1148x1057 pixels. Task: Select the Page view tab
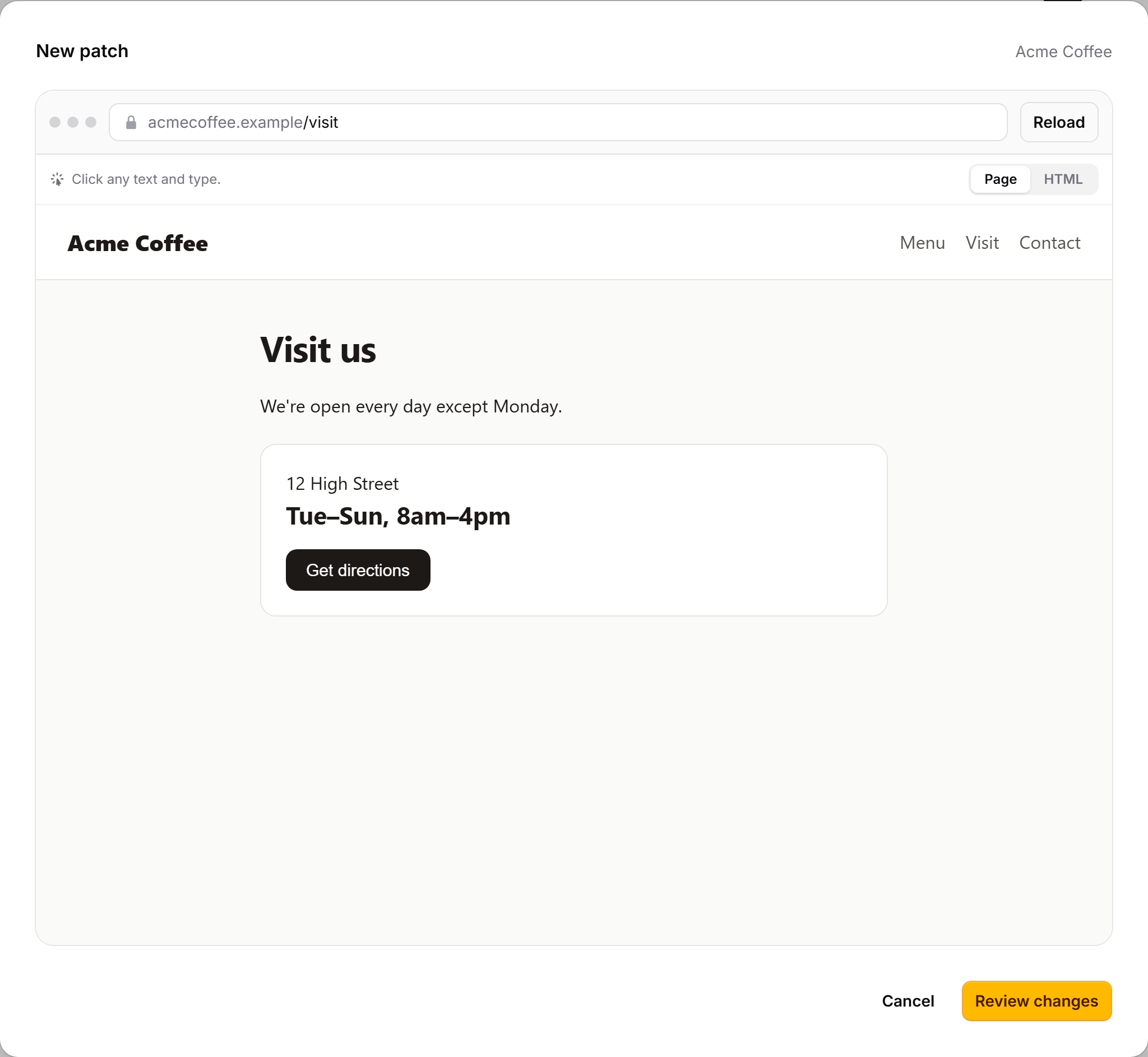pos(1000,179)
